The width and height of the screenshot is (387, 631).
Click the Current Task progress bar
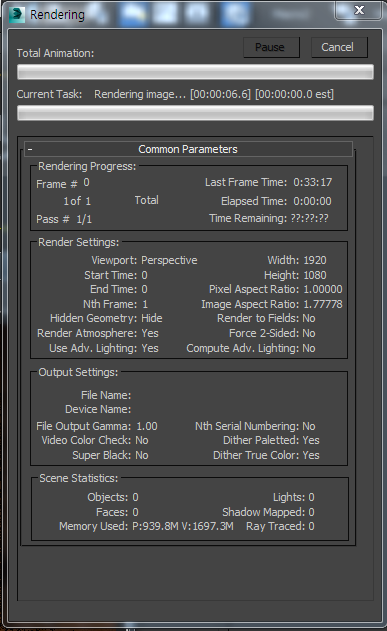195,113
